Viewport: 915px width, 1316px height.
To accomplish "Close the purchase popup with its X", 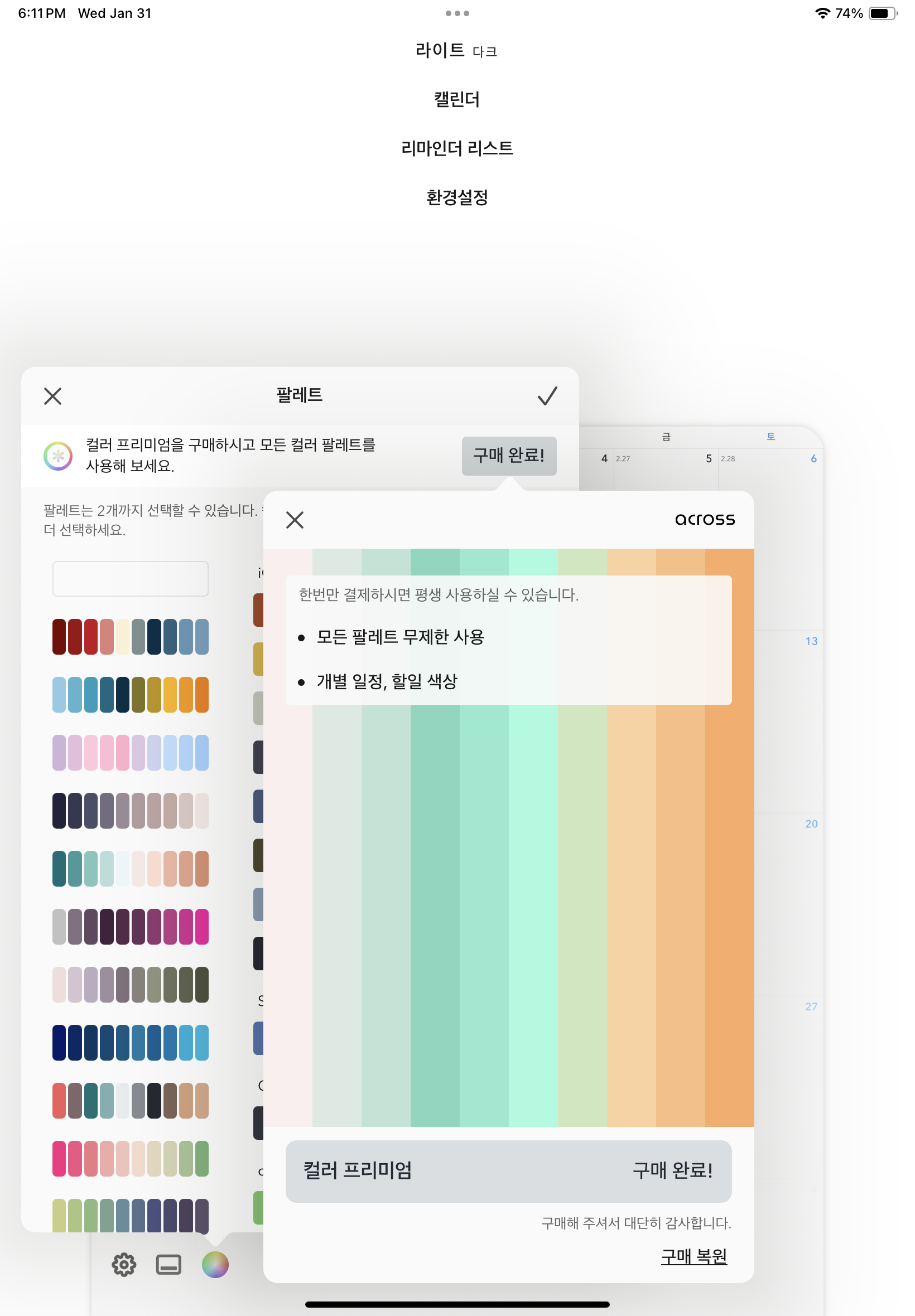I will (x=296, y=520).
